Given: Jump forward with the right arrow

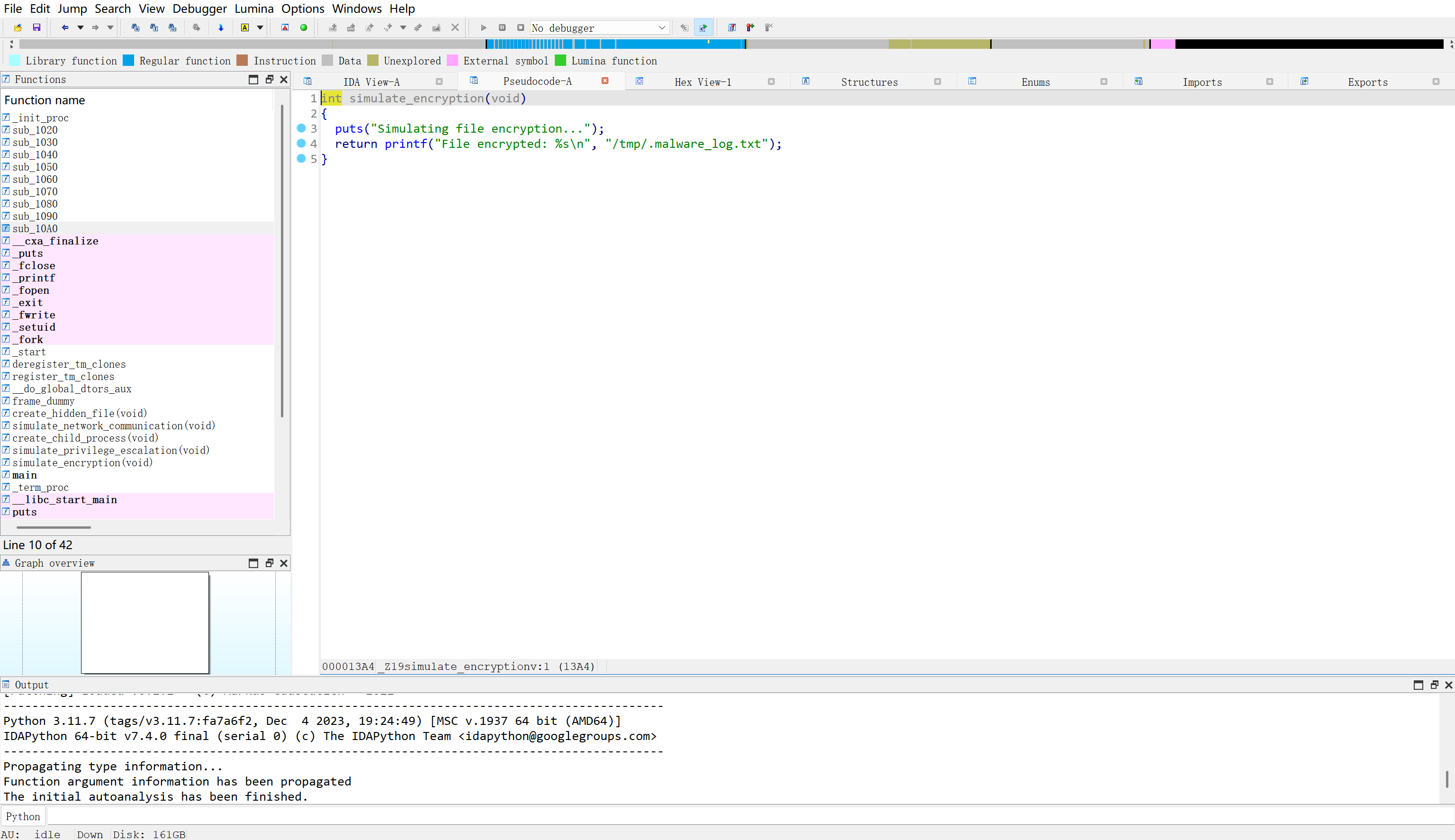Looking at the screenshot, I should click(95, 27).
